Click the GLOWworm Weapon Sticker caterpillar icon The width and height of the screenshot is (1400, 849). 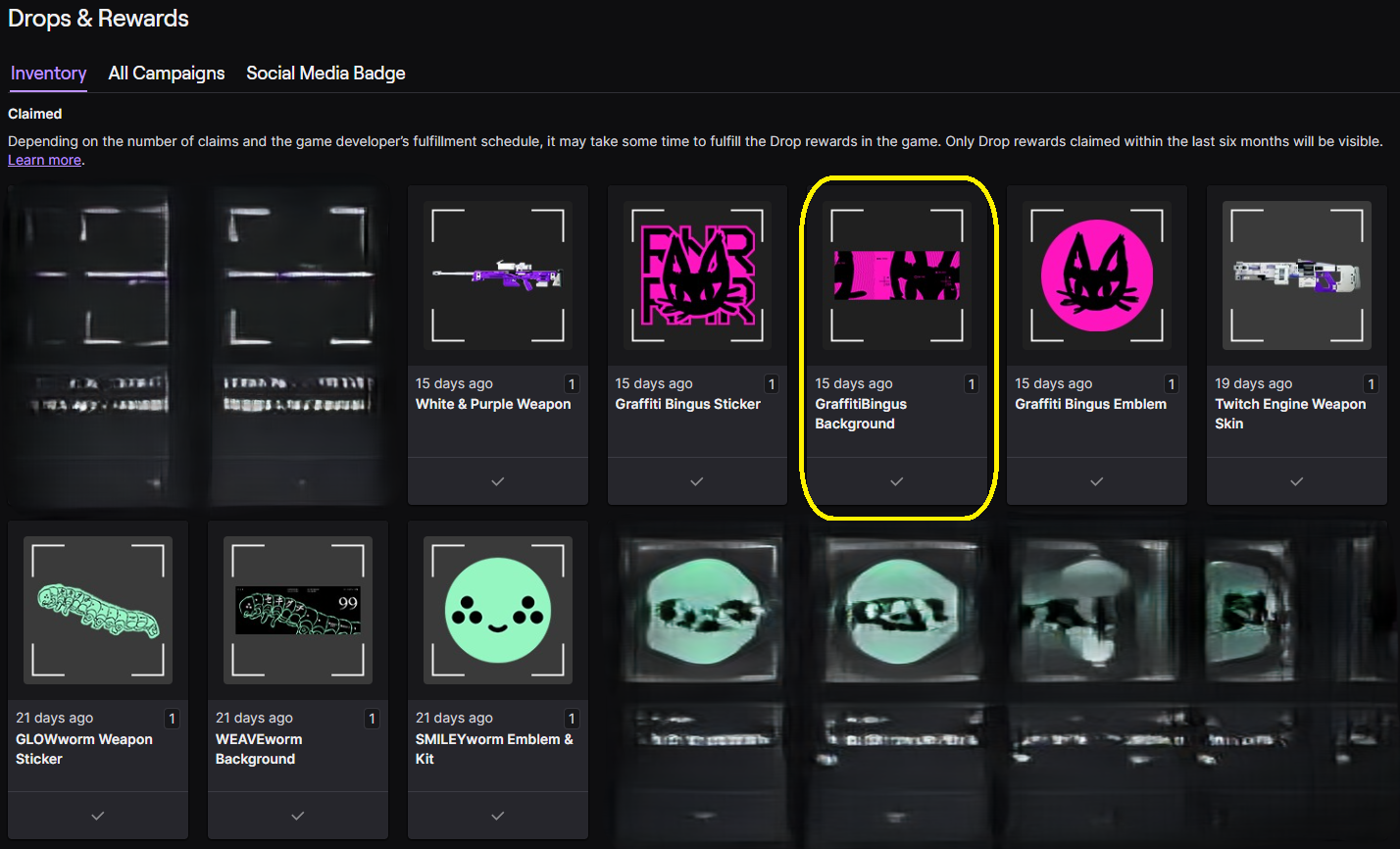(97, 610)
